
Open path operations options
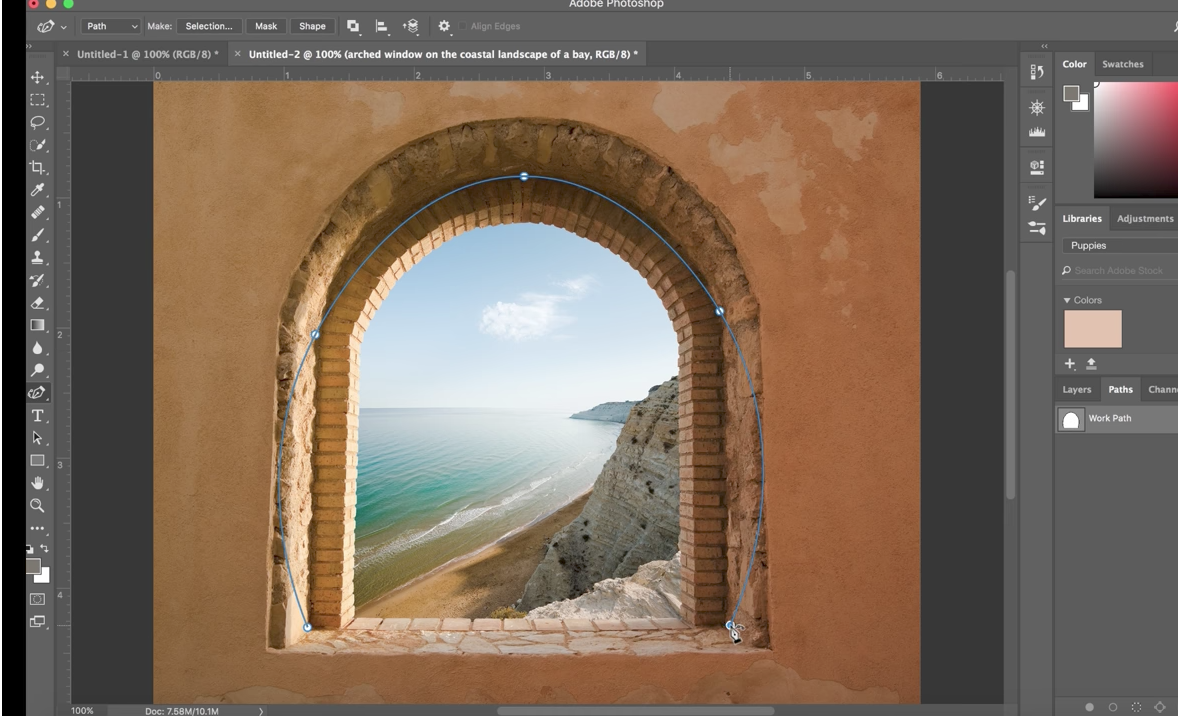click(353, 26)
